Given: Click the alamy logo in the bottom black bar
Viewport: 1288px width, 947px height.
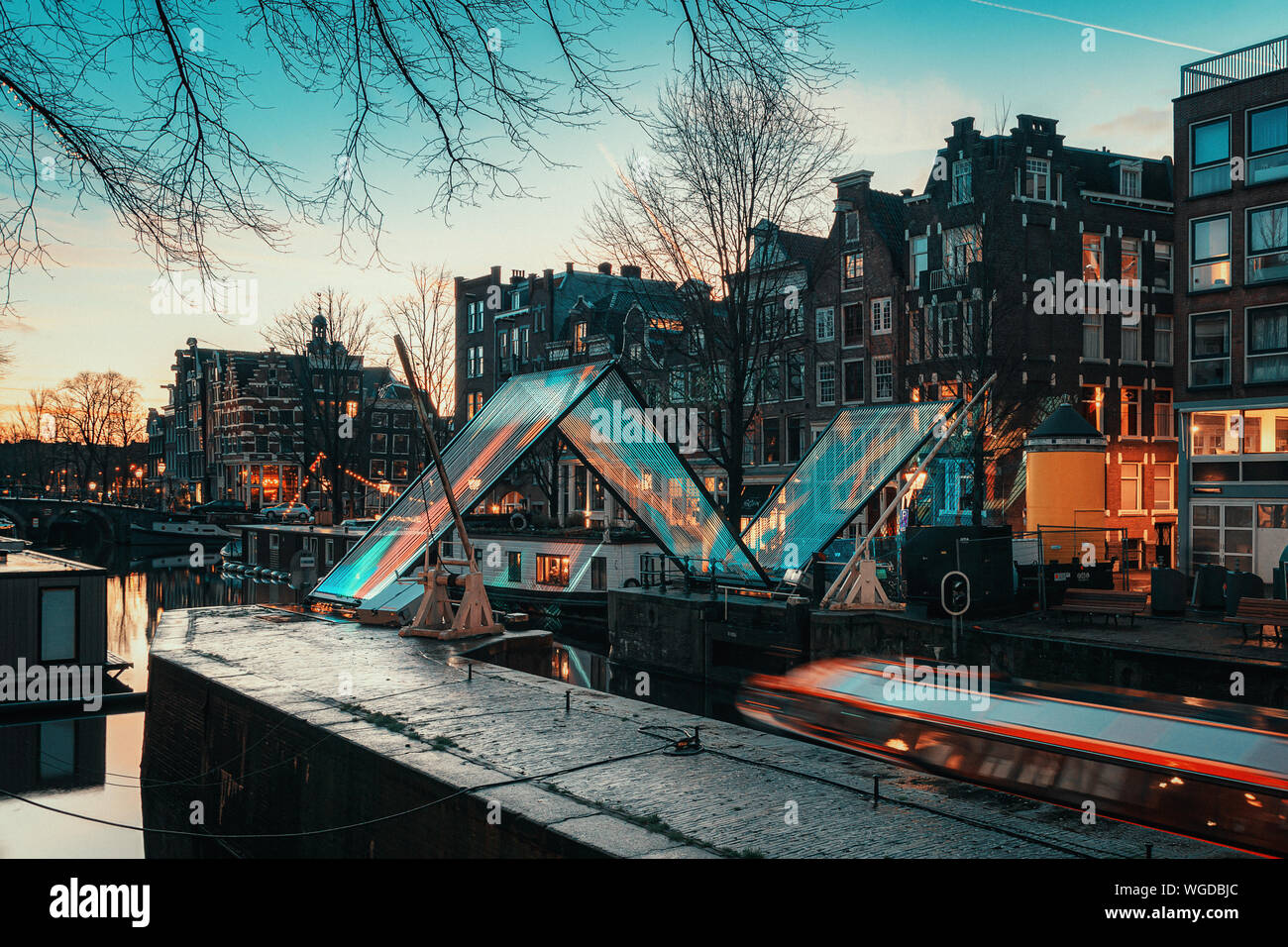Looking at the screenshot, I should [x=100, y=902].
